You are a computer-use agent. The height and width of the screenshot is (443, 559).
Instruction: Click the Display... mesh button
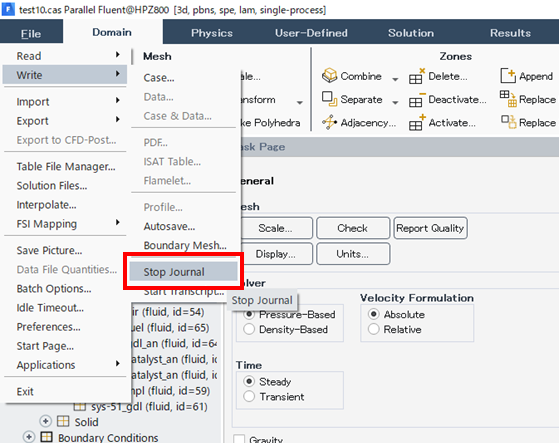click(277, 254)
